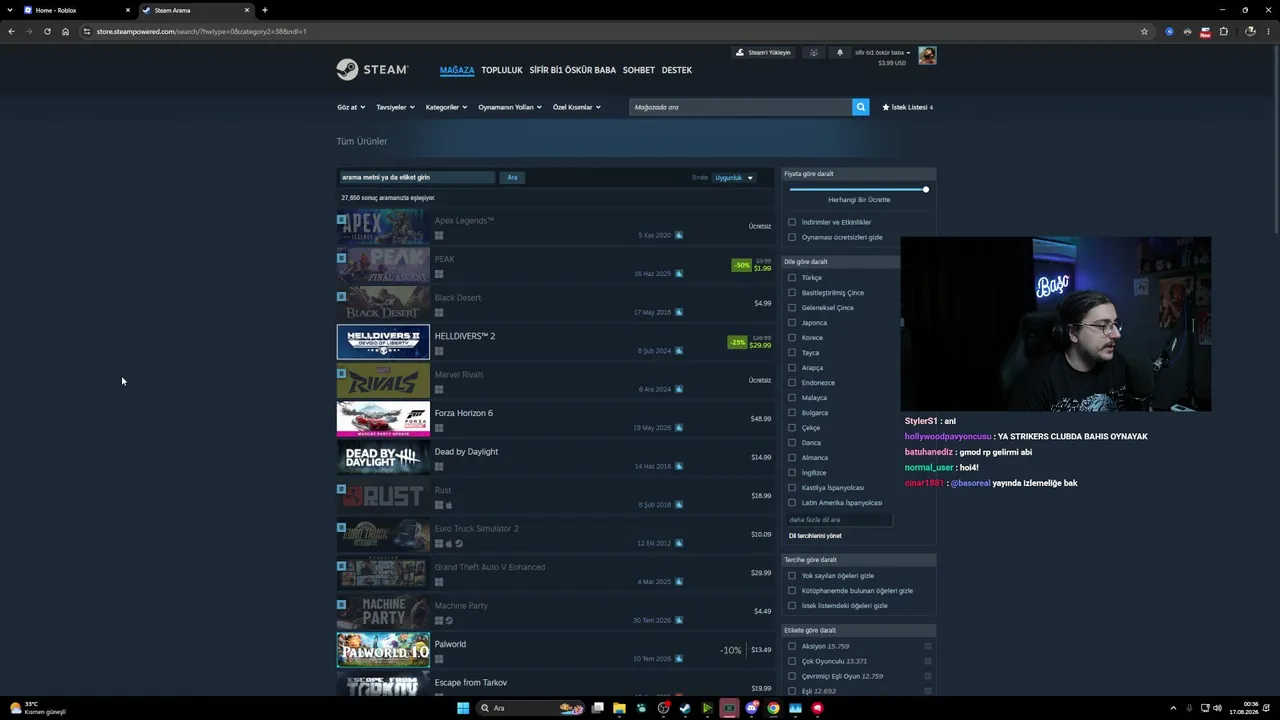Click the language search field daha fazla dil ara

pos(838,520)
